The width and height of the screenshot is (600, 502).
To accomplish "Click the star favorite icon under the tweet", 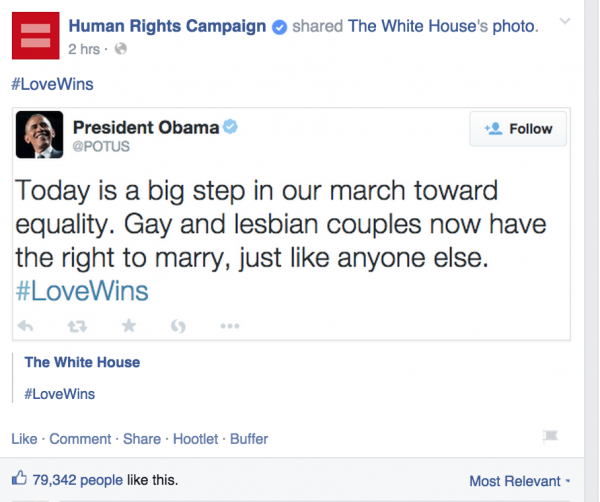I will (x=129, y=326).
